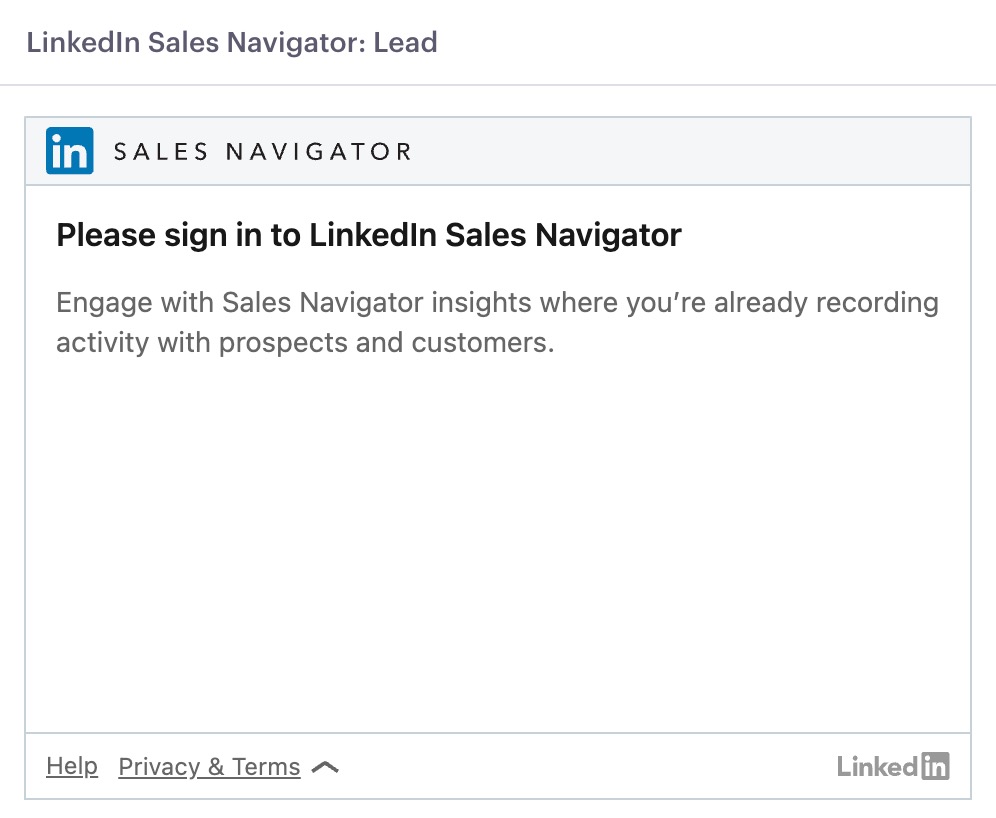996x818 pixels.
Task: Click the "LinkedIn Sales Navigator: Lead" section title
Action: [232, 43]
